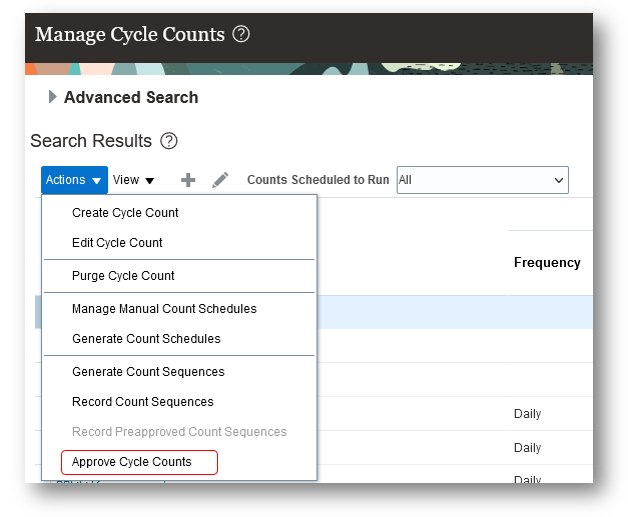Choose Edit Cycle Count menu item
Viewport: 628px width, 517px height.
click(117, 243)
